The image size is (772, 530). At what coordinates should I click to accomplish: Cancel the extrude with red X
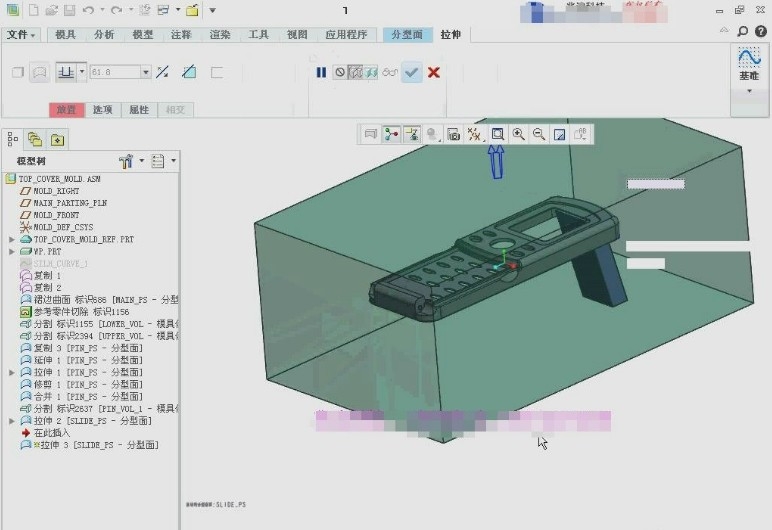[x=434, y=72]
